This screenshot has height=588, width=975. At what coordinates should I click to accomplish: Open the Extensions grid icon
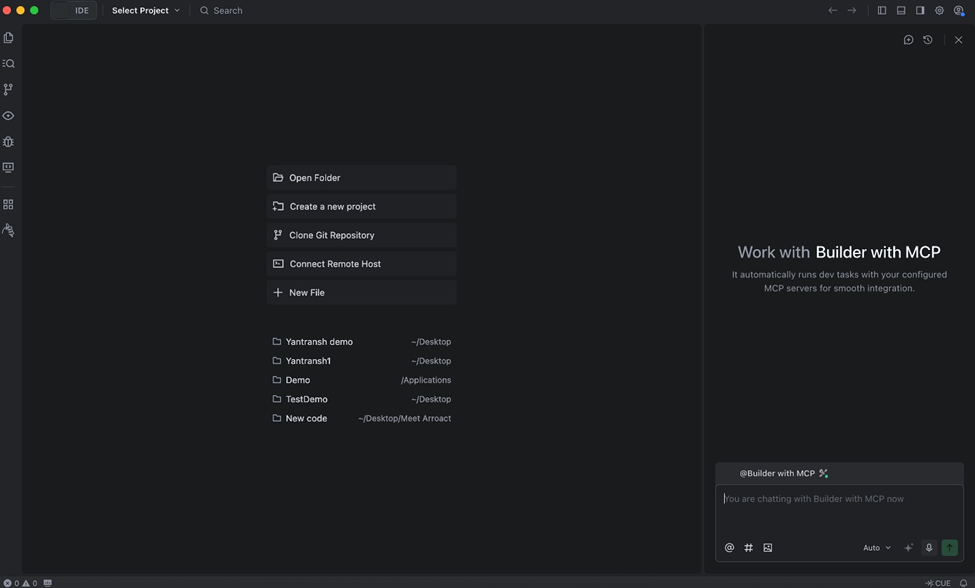pyautogui.click(x=8, y=204)
